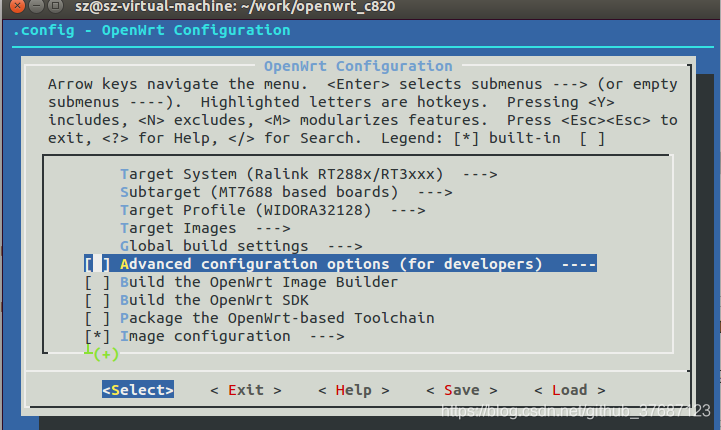Click the '.config - OpenWrt Configuration' header text
The height and width of the screenshot is (430, 721).
(x=151, y=30)
